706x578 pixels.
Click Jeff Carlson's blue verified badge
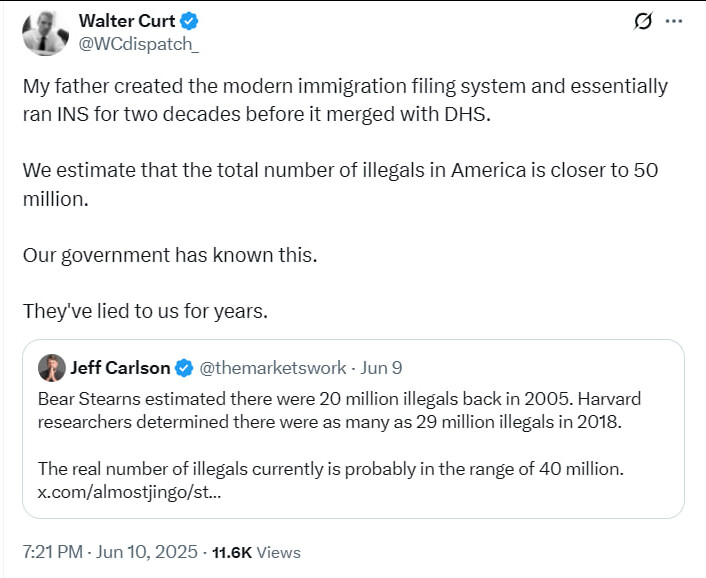(x=184, y=368)
